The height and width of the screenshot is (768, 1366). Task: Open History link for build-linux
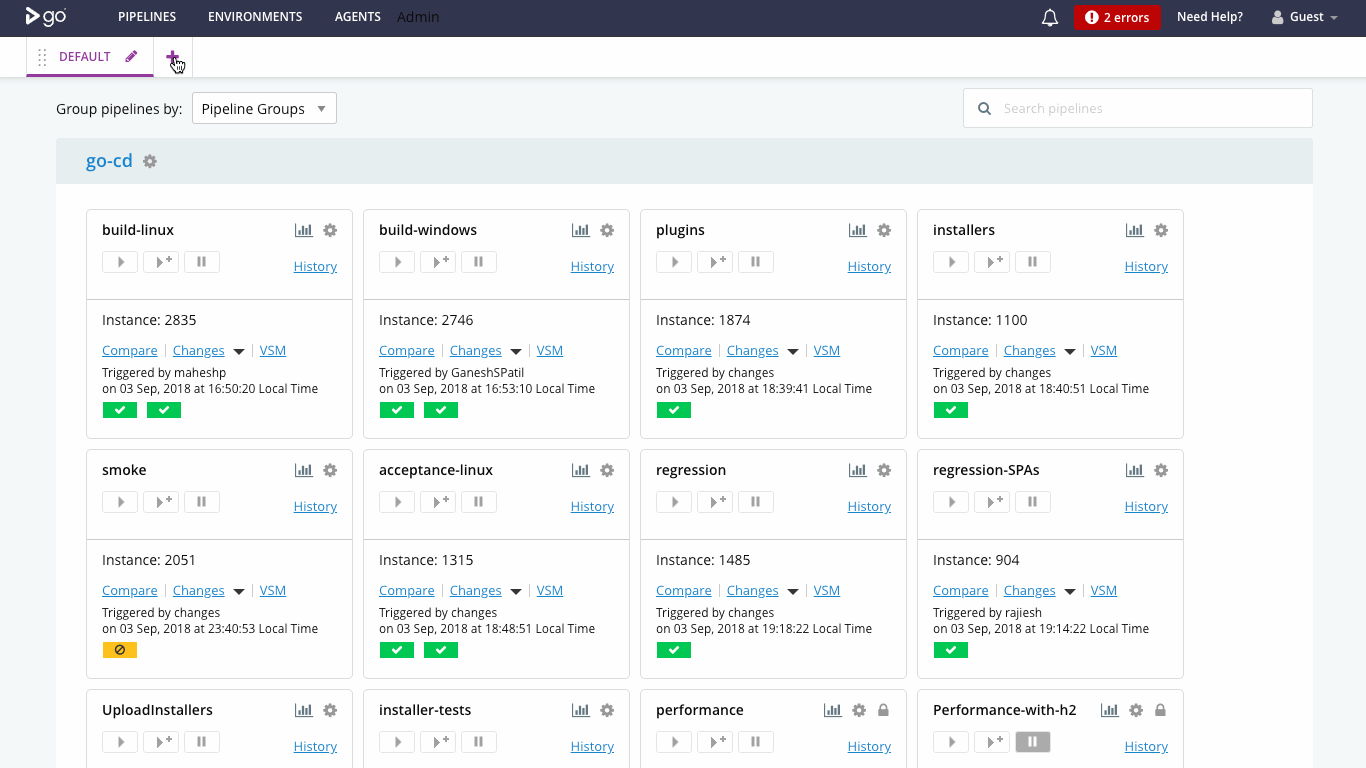315,266
